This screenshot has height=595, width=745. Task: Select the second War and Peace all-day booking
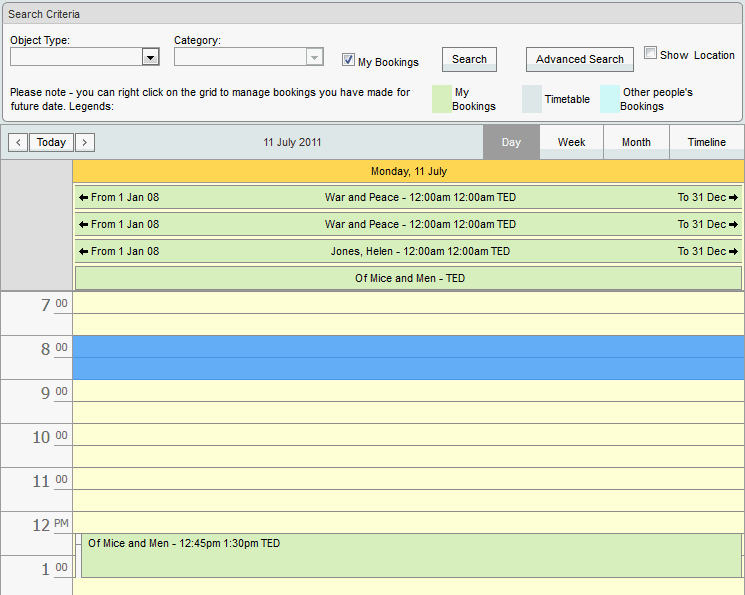point(409,224)
